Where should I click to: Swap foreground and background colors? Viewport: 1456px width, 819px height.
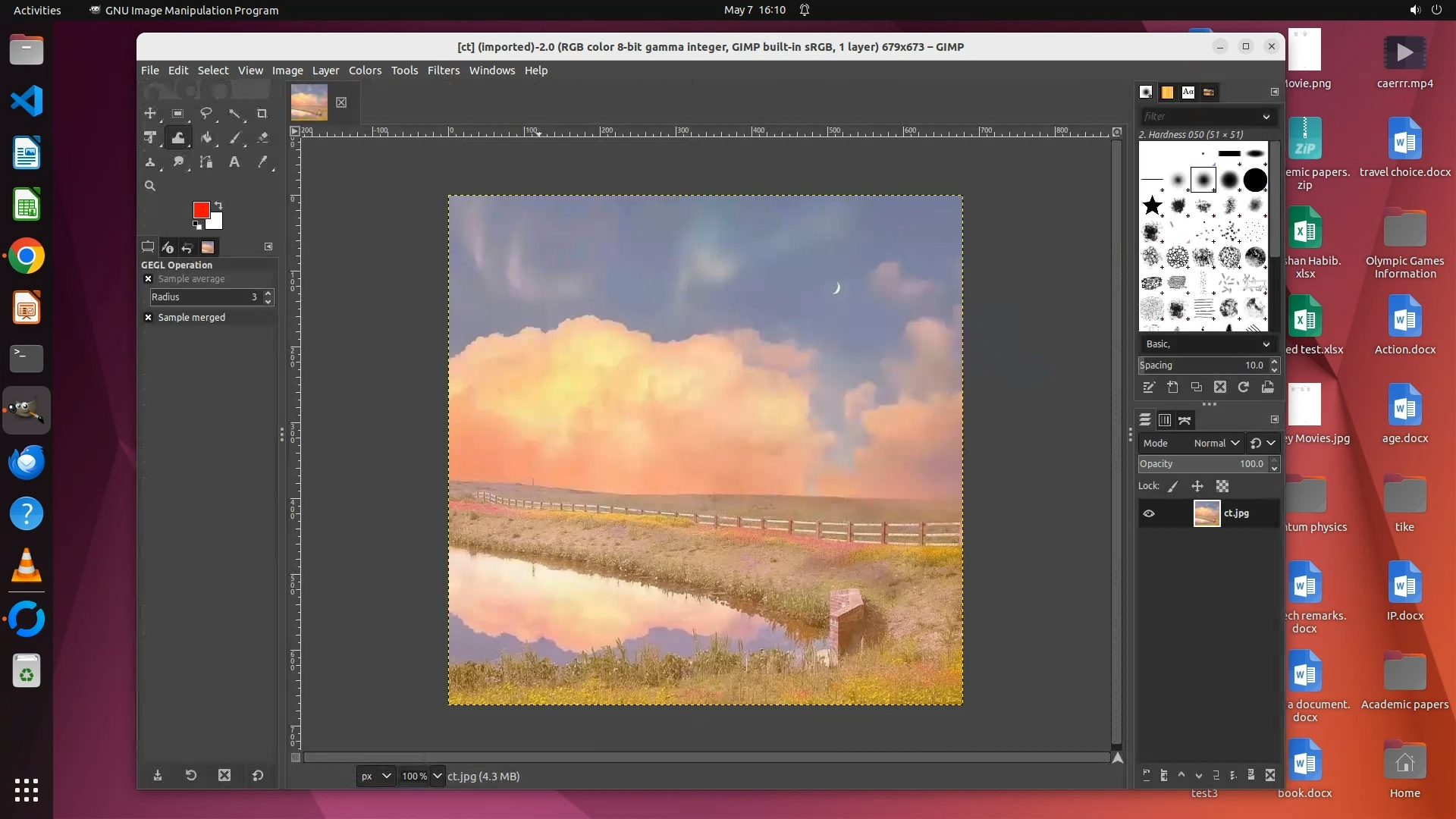218,206
